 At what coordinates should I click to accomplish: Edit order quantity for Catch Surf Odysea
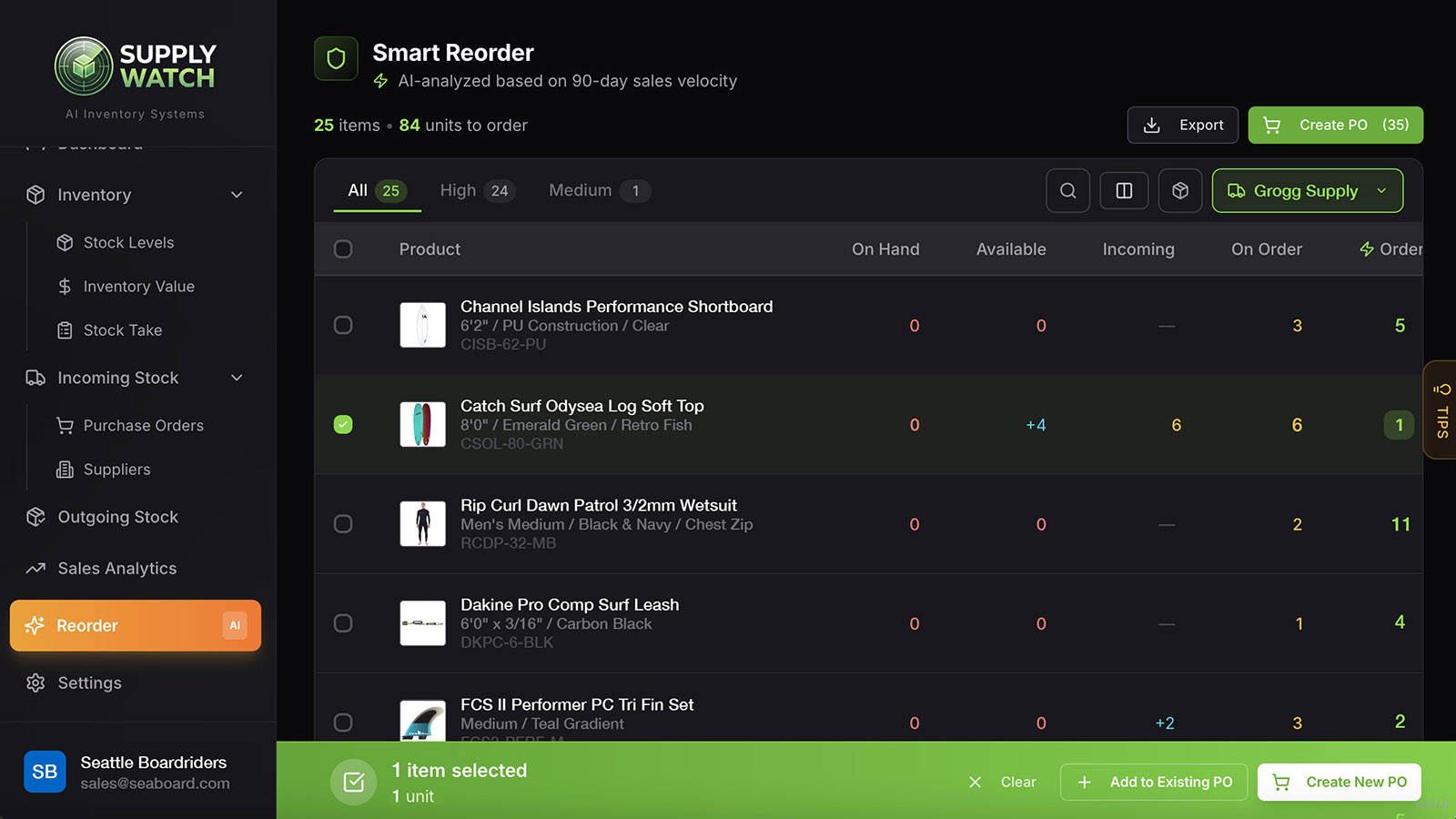click(1399, 425)
